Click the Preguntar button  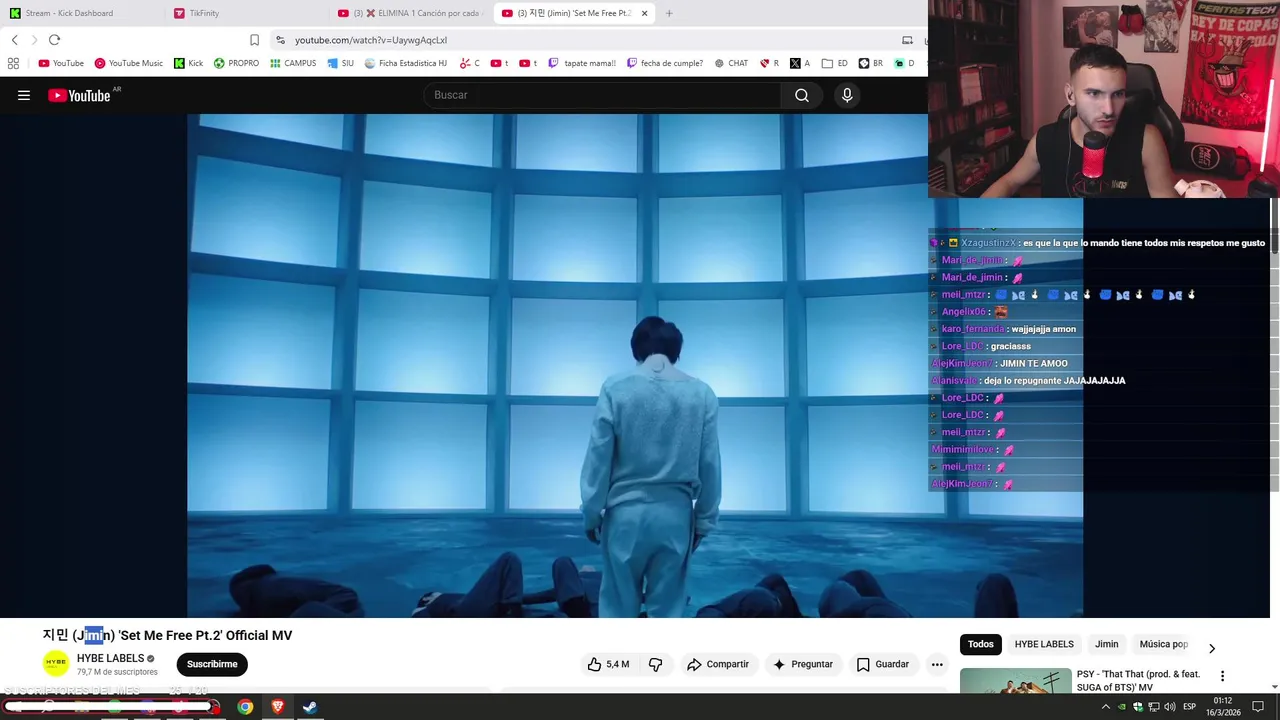[803, 664]
